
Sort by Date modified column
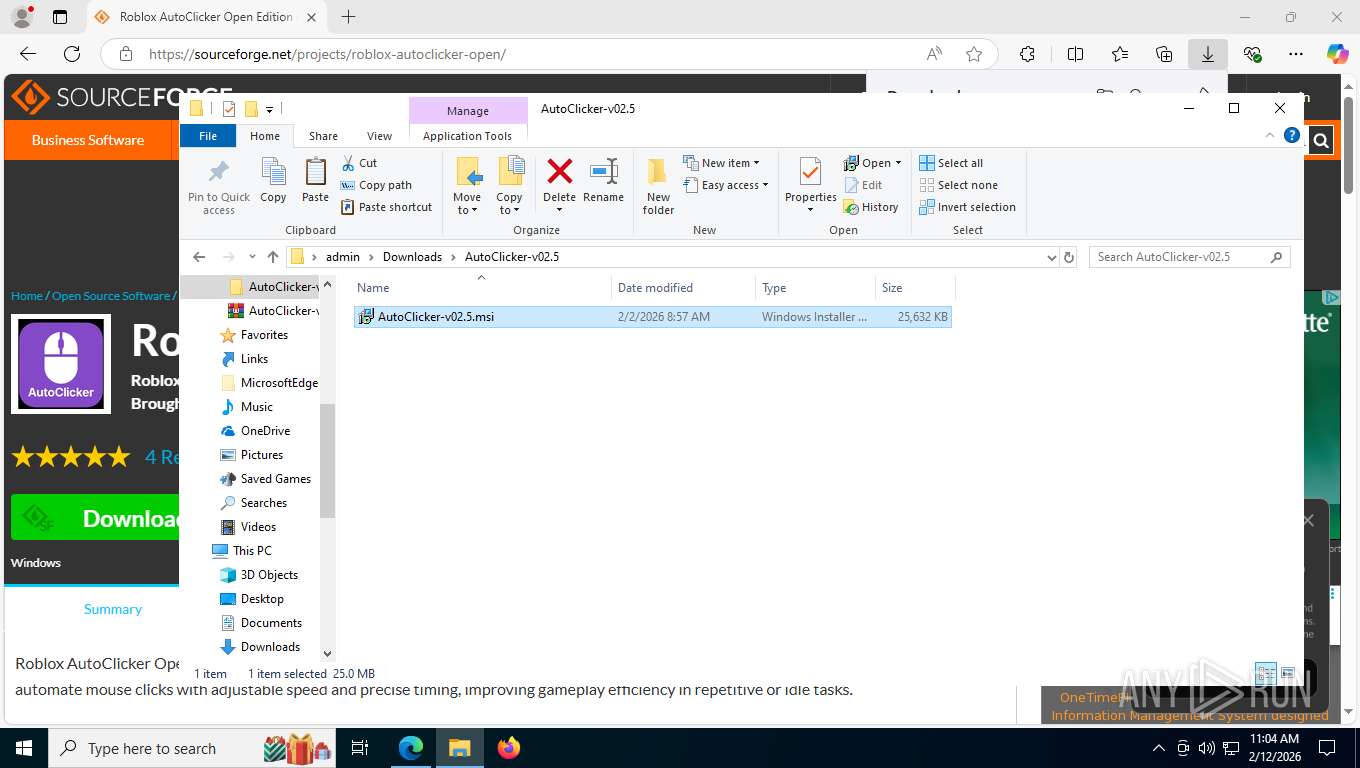pyautogui.click(x=683, y=287)
